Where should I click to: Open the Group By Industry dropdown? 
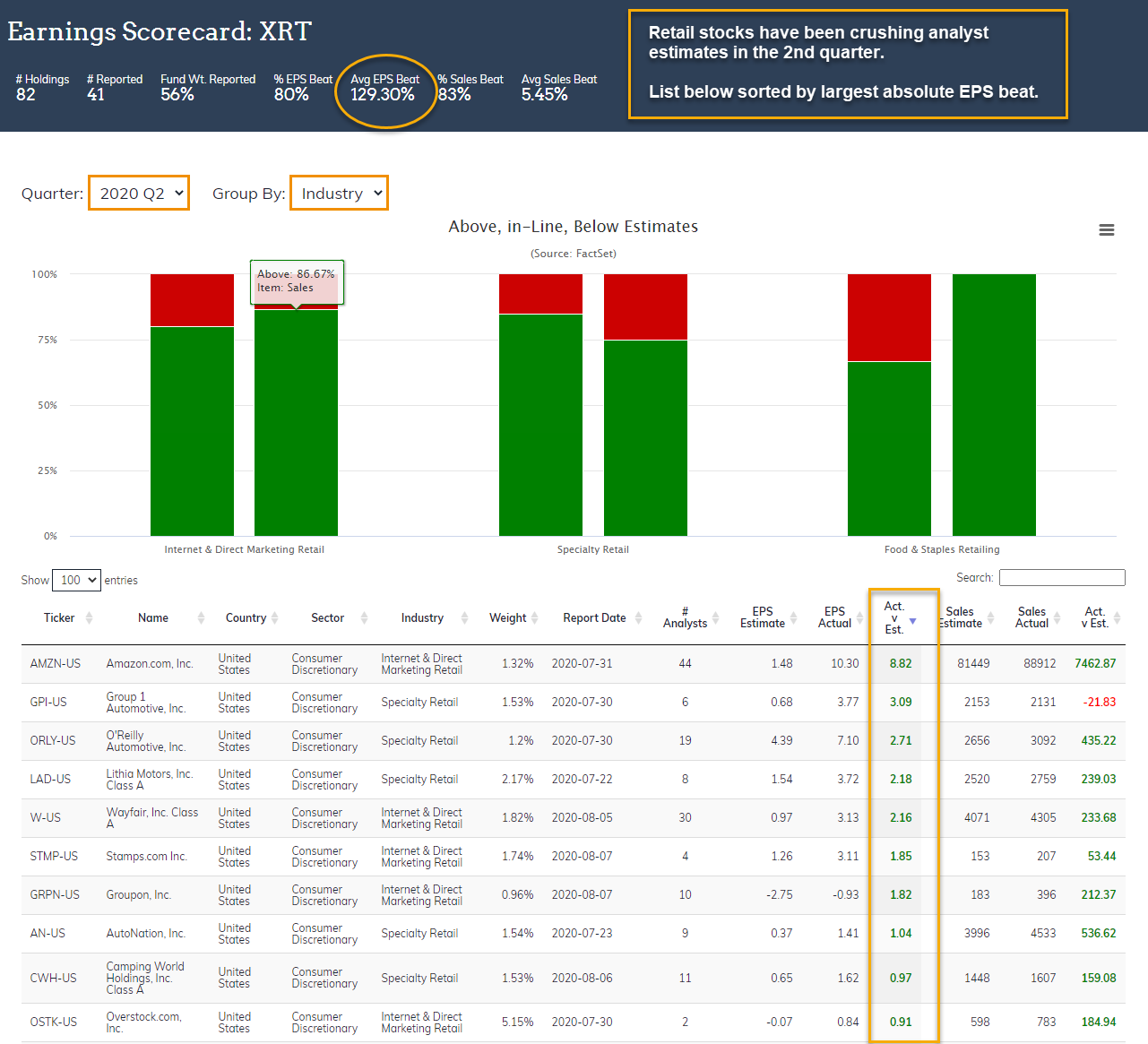pyautogui.click(x=339, y=194)
